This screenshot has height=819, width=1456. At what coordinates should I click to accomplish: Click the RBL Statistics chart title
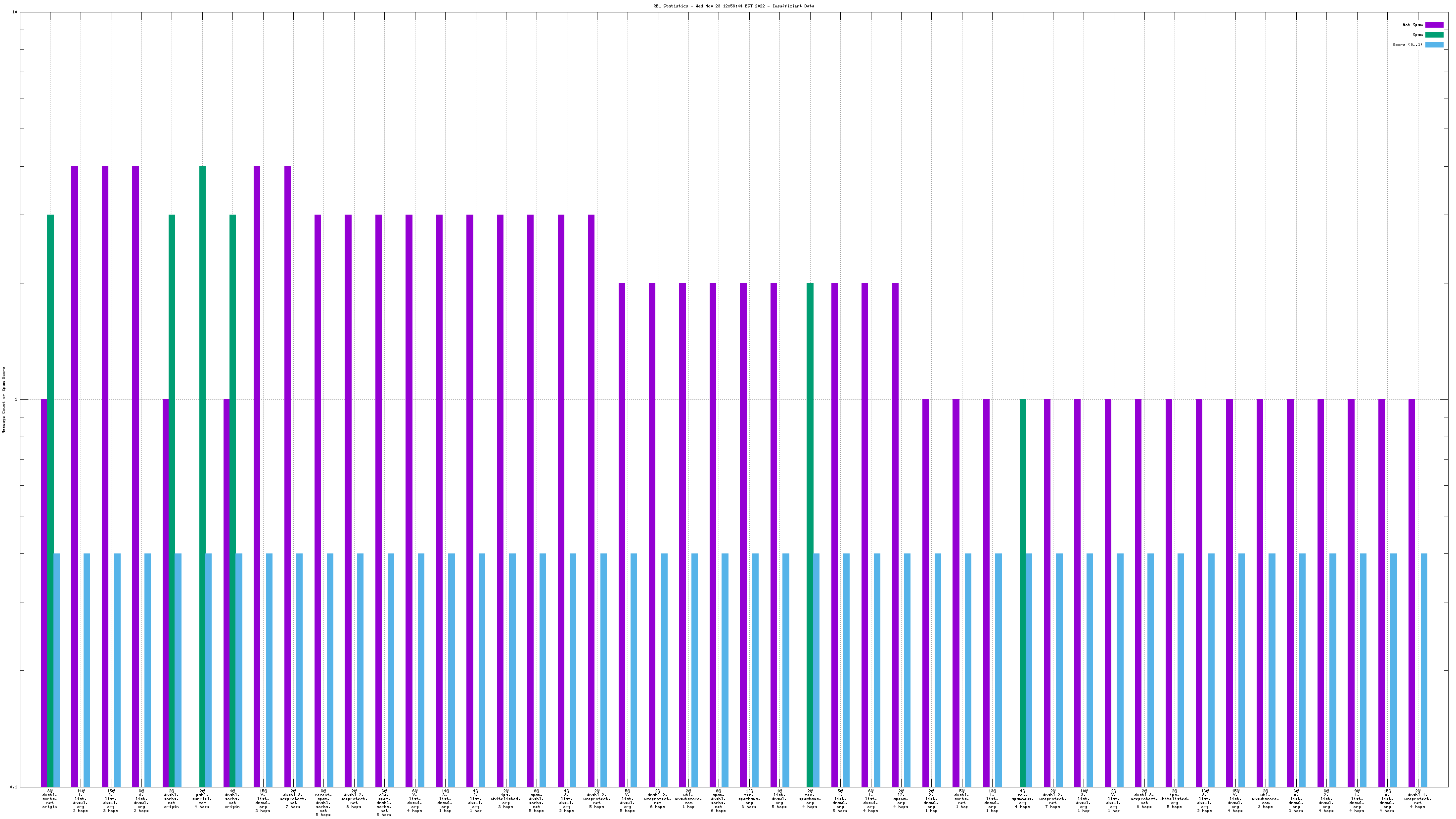tap(733, 6)
